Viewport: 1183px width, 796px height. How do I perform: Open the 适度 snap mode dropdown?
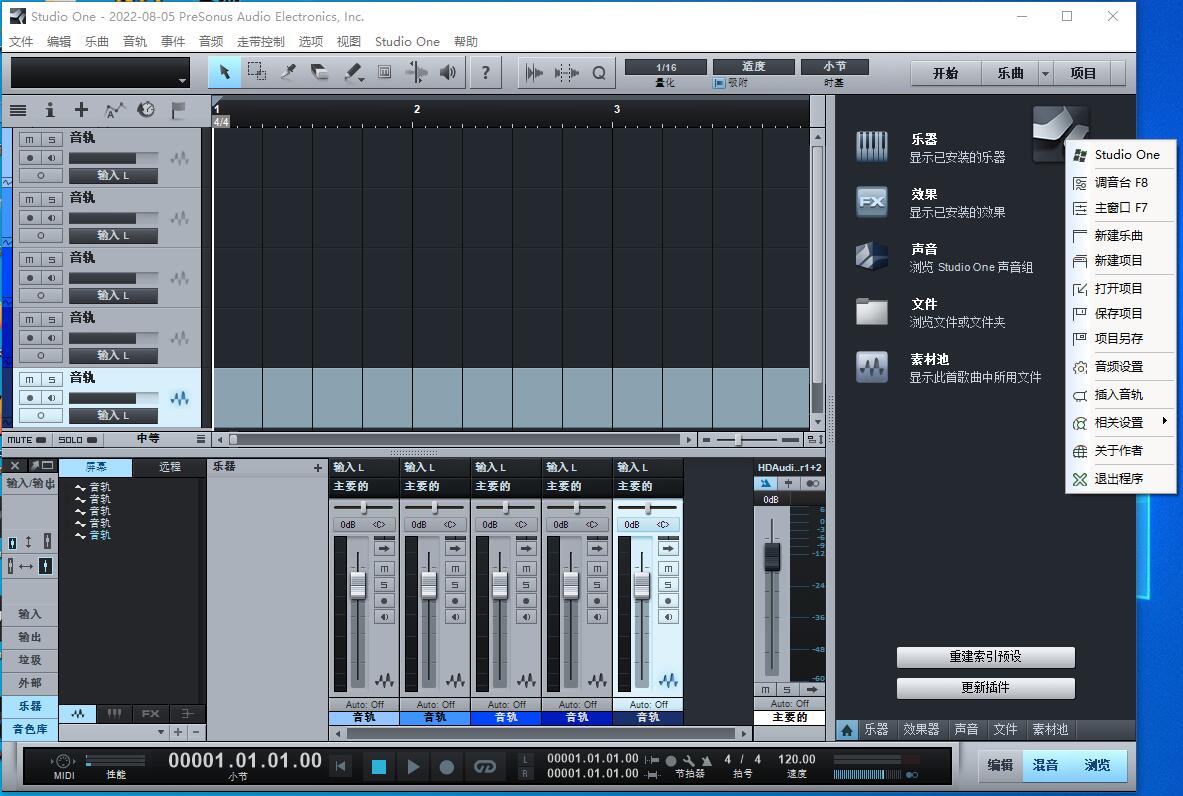(753, 66)
